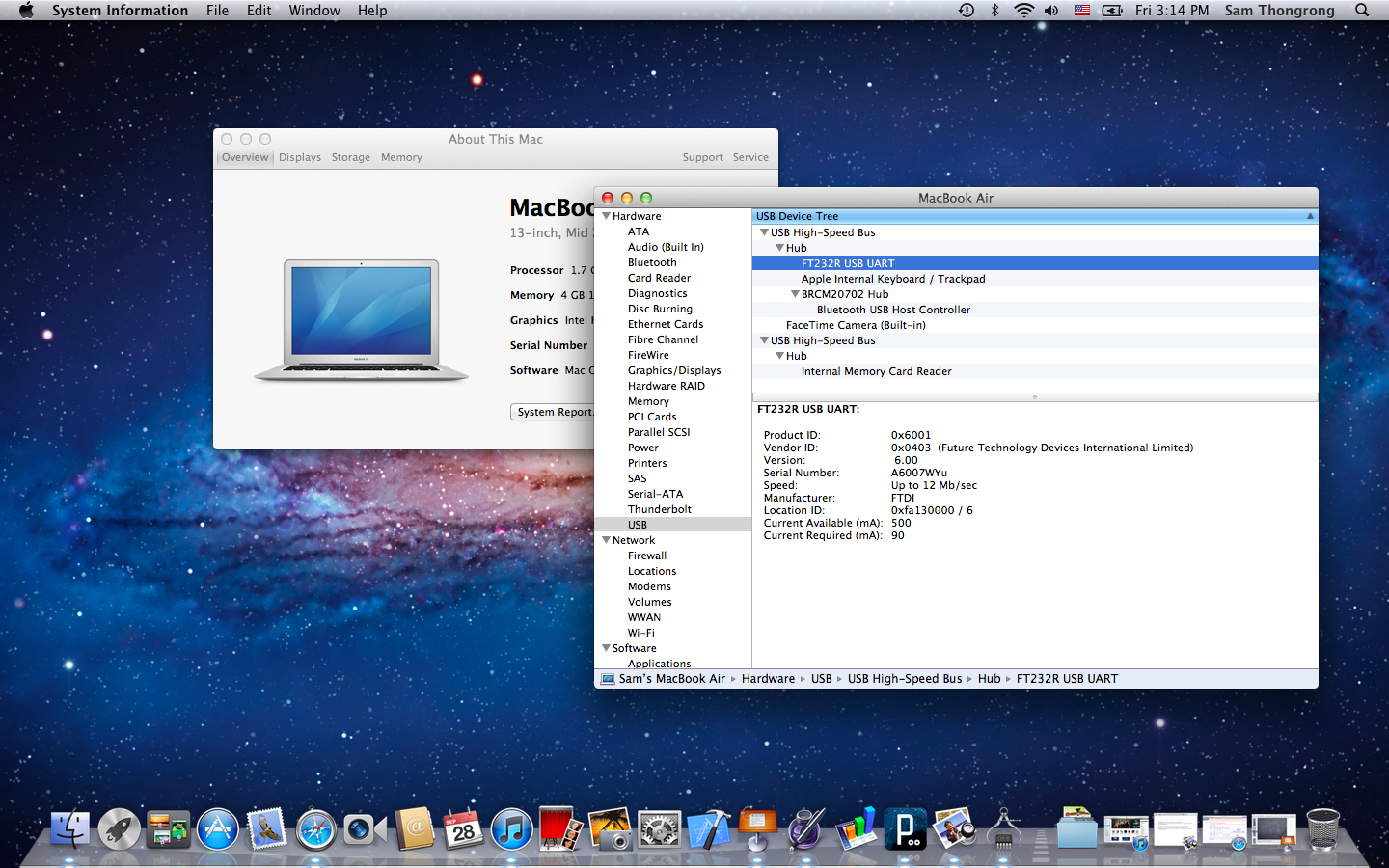
Task: Open the Time Machine menu icon
Action: coord(967,11)
